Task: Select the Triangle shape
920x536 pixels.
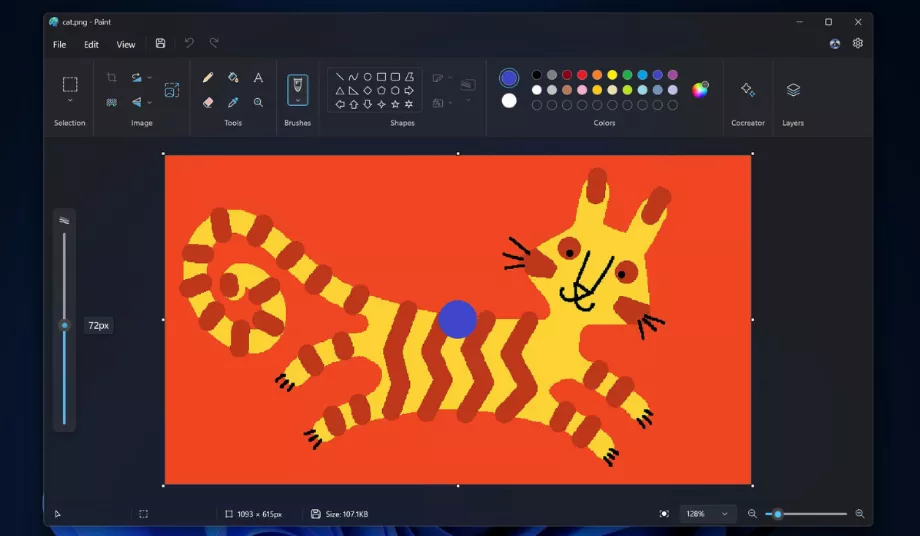Action: pos(340,91)
